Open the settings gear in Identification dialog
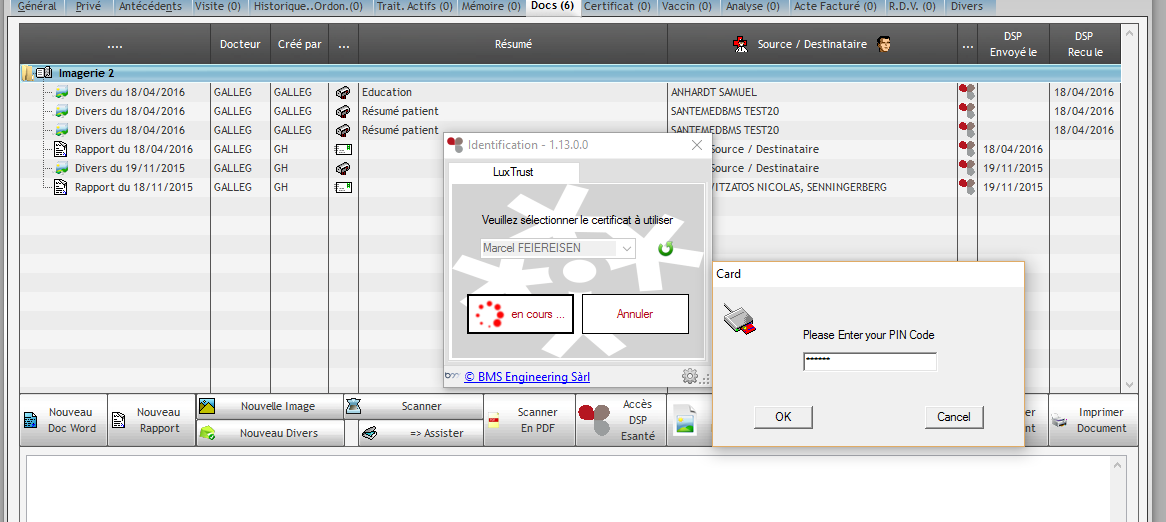The height and width of the screenshot is (522, 1166). pos(689,377)
